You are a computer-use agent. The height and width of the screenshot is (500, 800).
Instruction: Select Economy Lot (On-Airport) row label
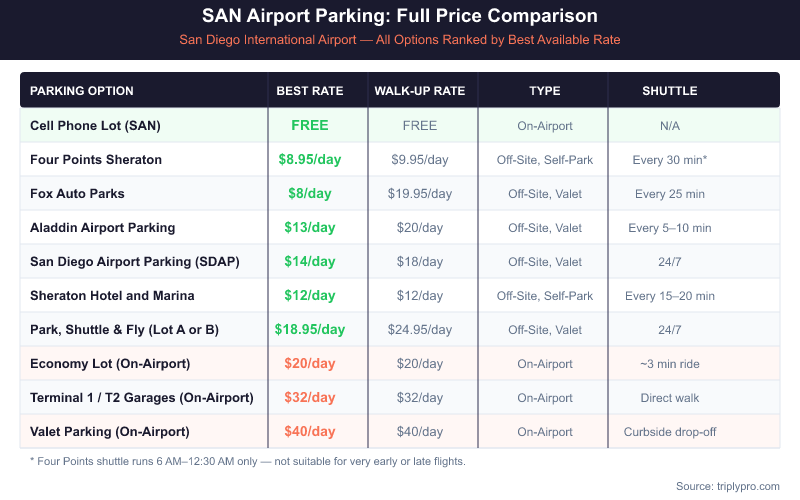tap(110, 364)
